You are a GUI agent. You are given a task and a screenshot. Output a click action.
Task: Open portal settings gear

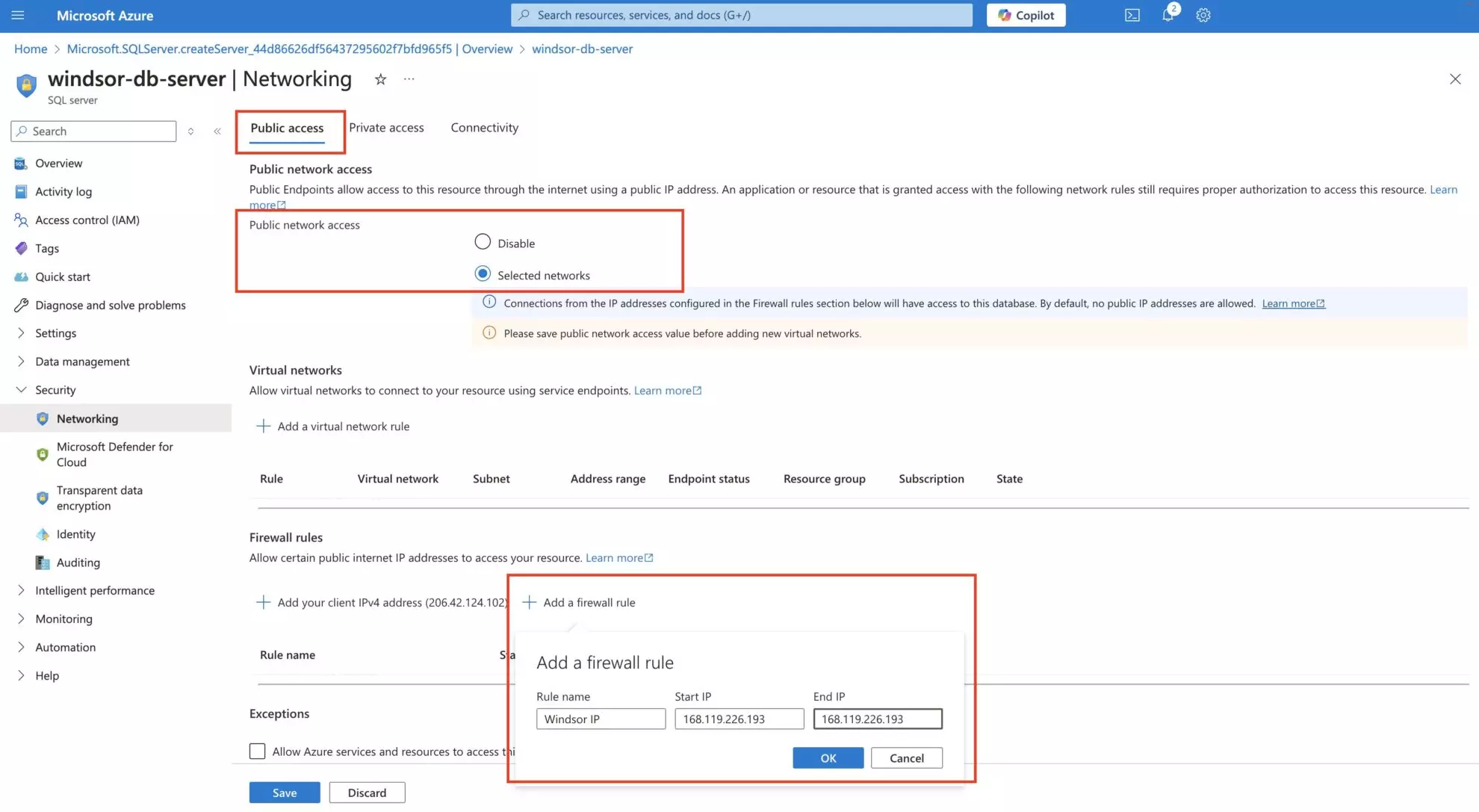pyautogui.click(x=1203, y=15)
